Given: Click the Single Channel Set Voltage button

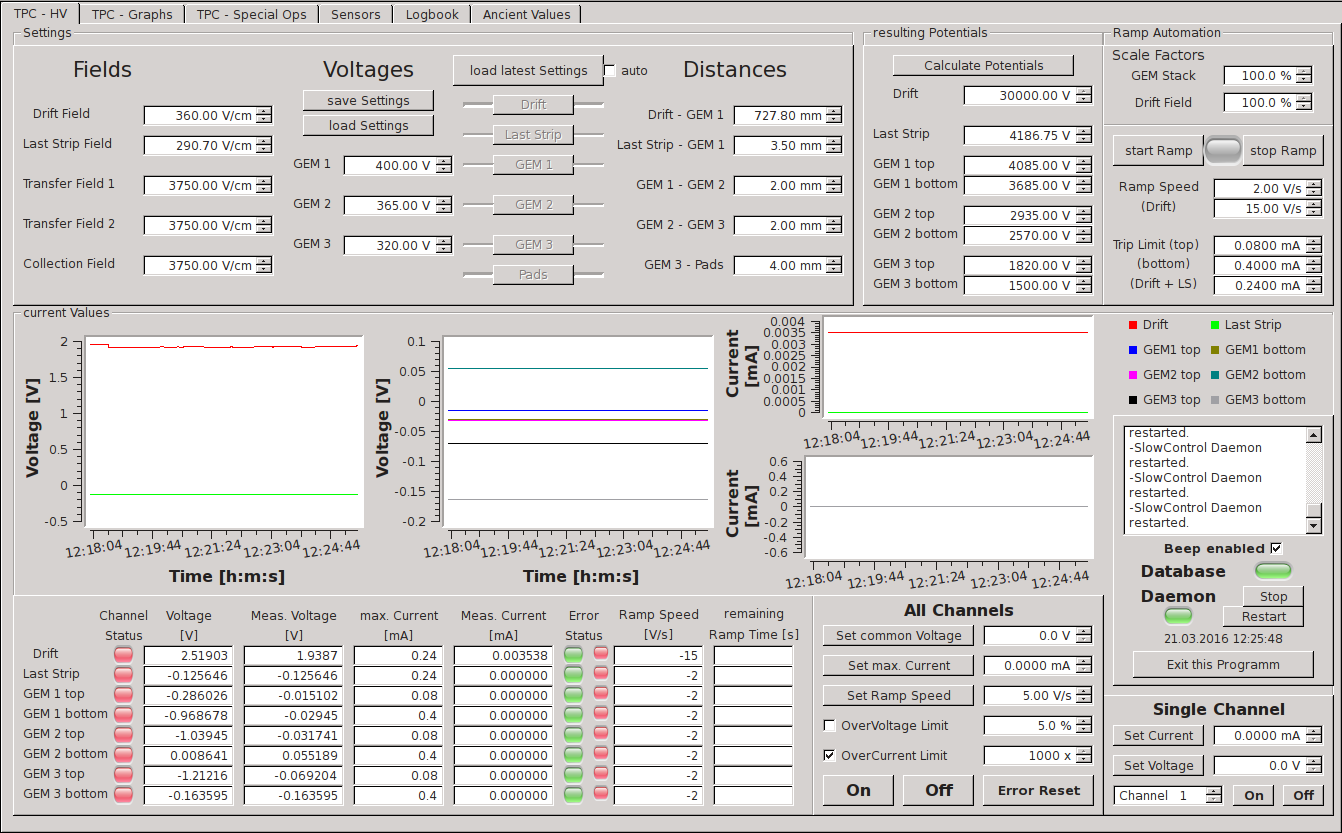Looking at the screenshot, I should pos(1158,765).
